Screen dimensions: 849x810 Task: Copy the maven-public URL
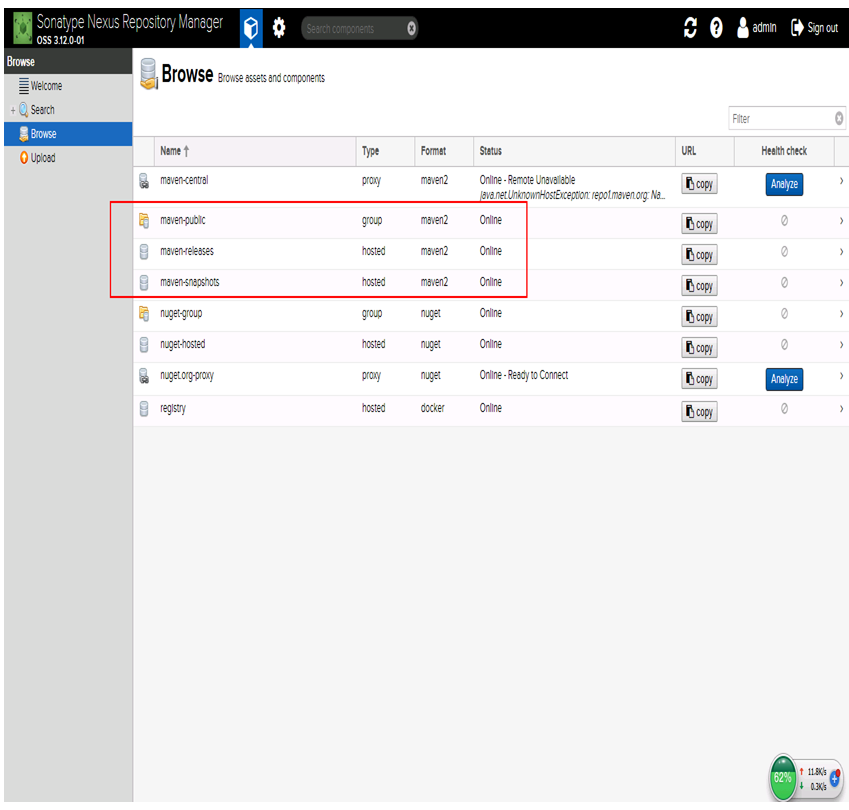pyautogui.click(x=699, y=224)
